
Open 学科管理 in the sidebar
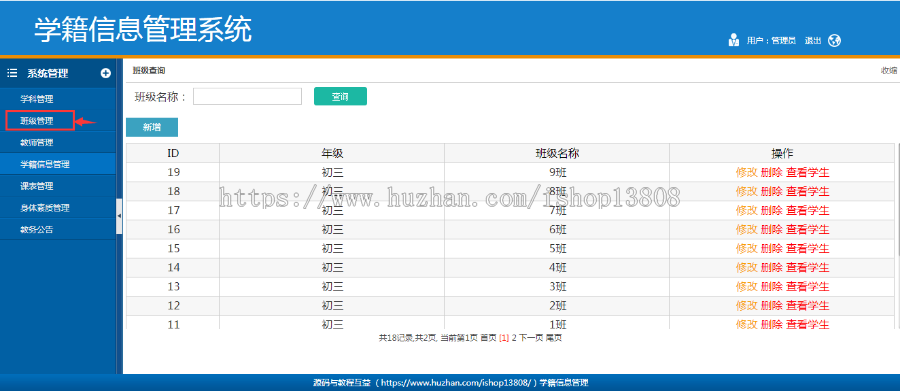[x=37, y=99]
